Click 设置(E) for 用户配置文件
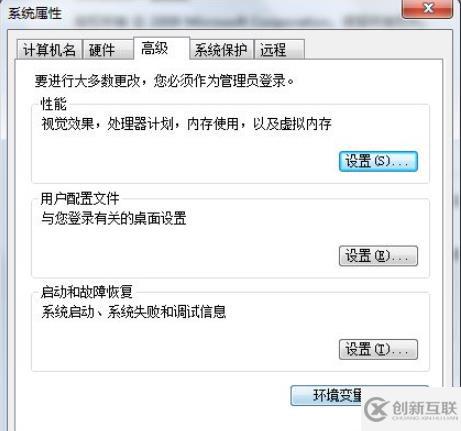Image resolution: width=461 pixels, height=431 pixels. 378,256
